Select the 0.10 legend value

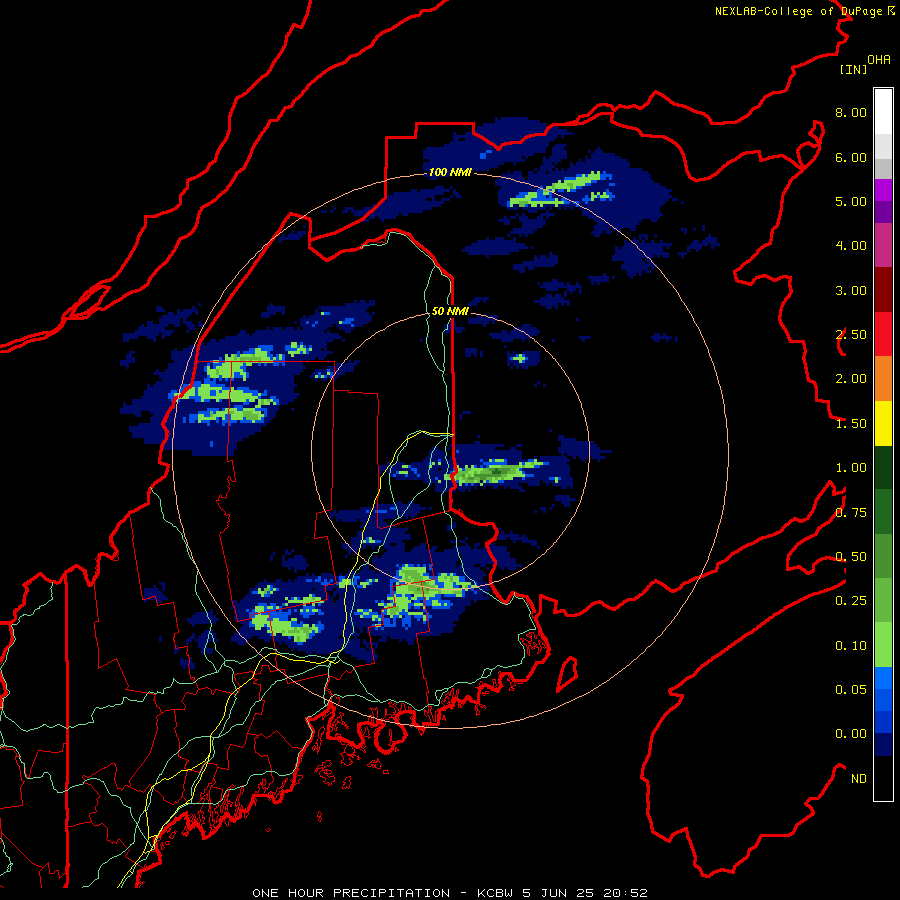(851, 646)
